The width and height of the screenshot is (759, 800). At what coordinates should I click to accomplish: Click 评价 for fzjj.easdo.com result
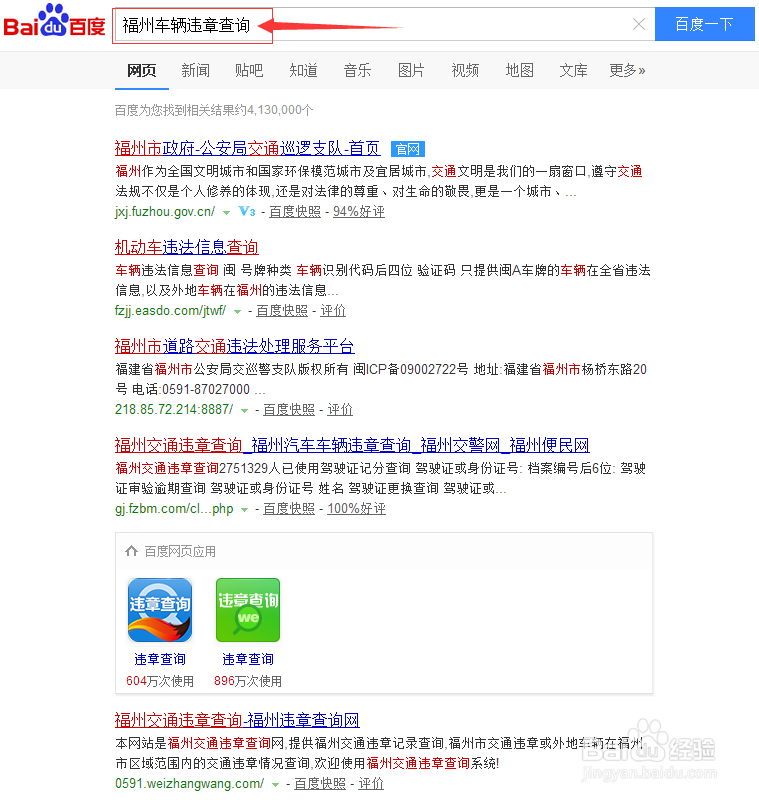click(333, 311)
